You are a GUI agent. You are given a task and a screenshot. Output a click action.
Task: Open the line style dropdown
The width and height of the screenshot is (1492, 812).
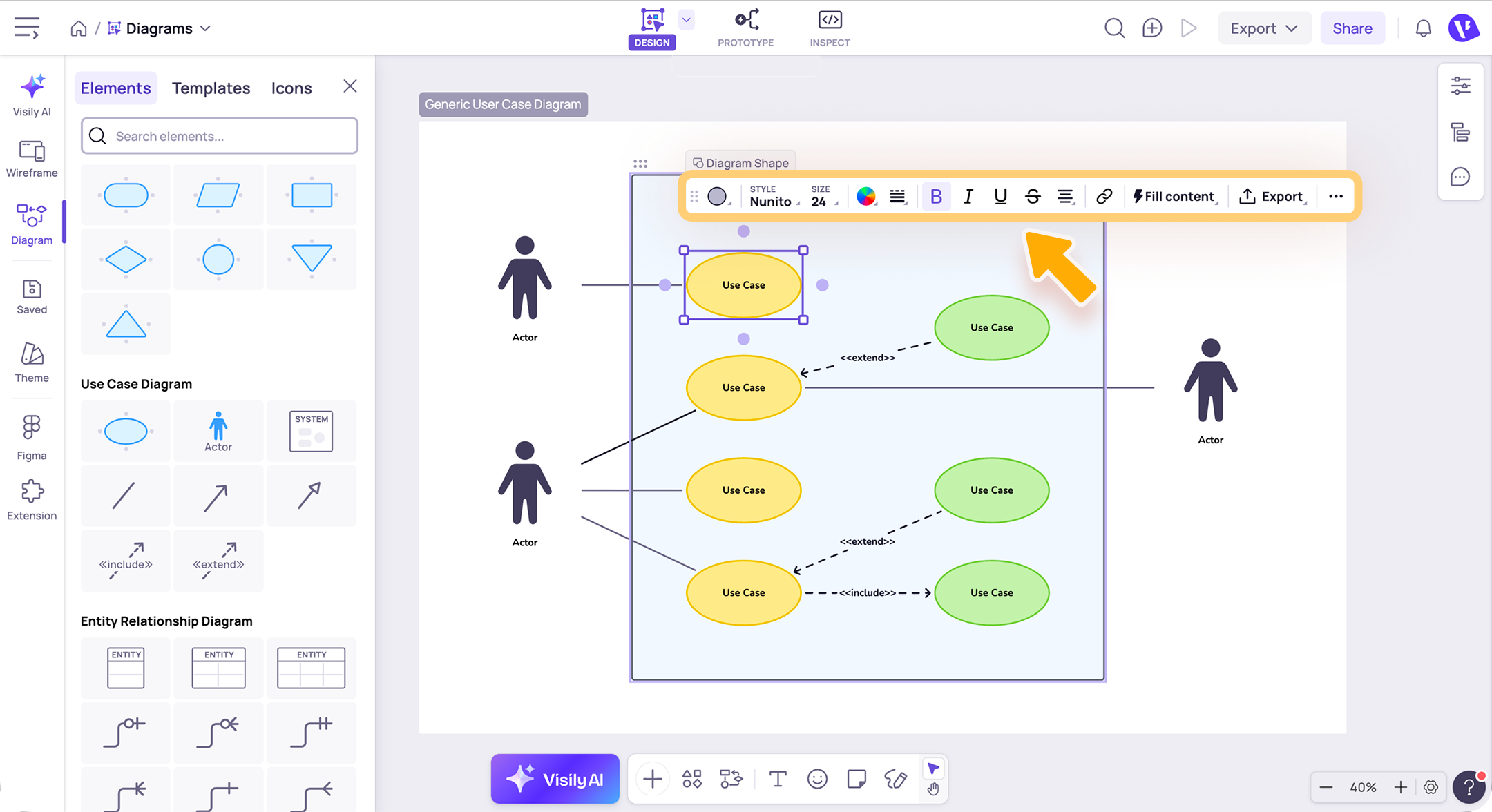[x=898, y=197]
